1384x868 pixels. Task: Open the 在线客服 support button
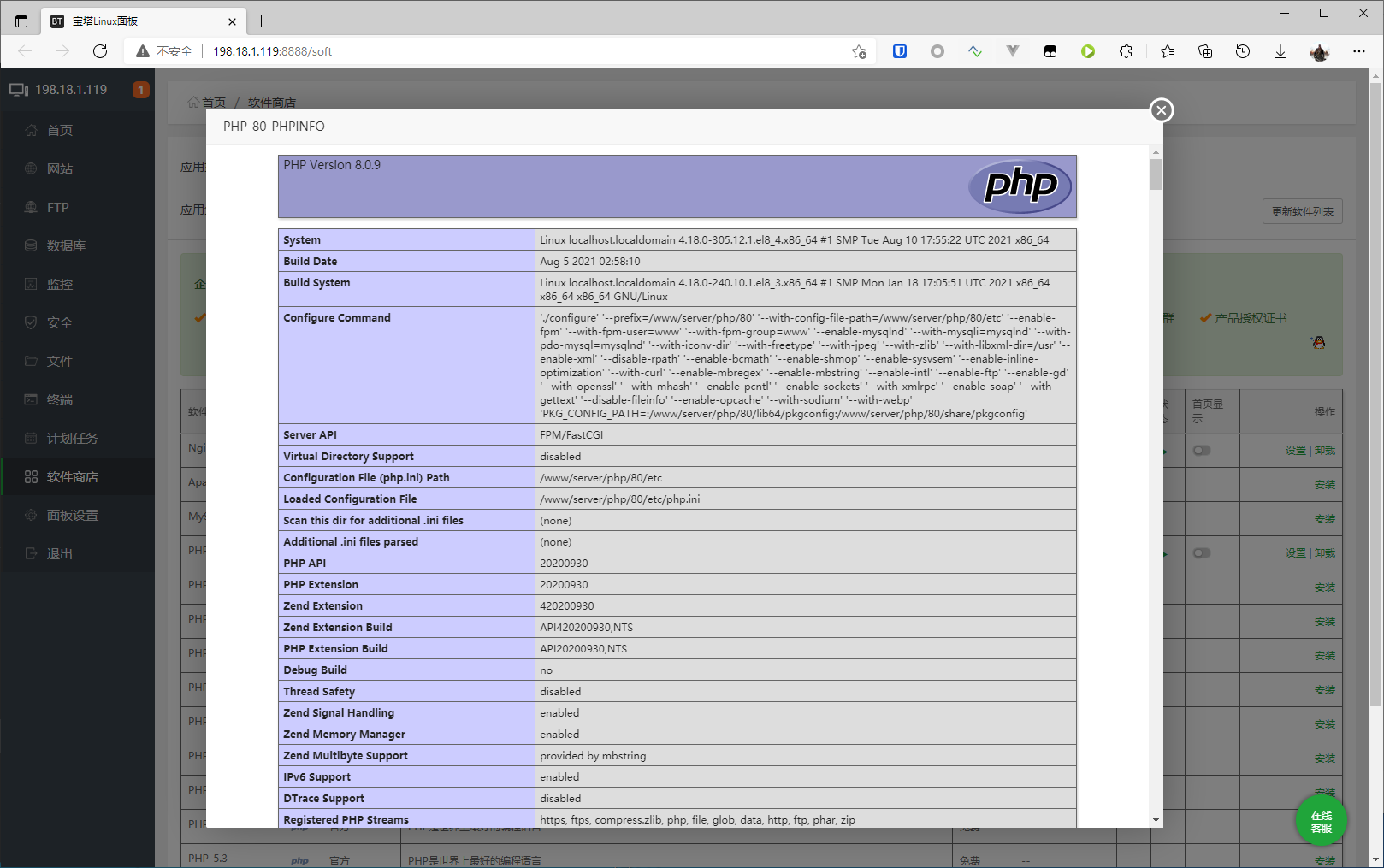pyautogui.click(x=1321, y=821)
